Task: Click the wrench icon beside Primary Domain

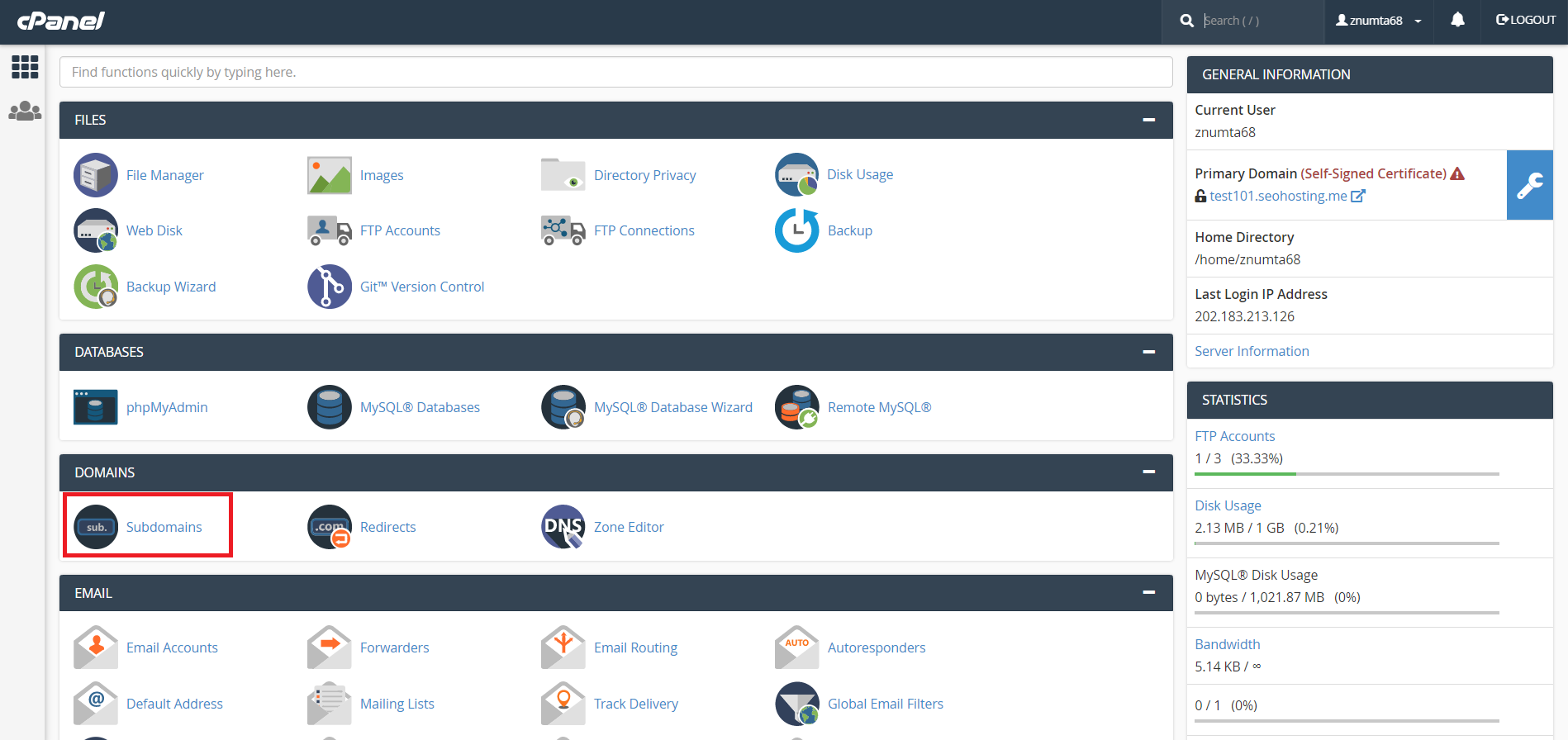Action: point(1530,185)
